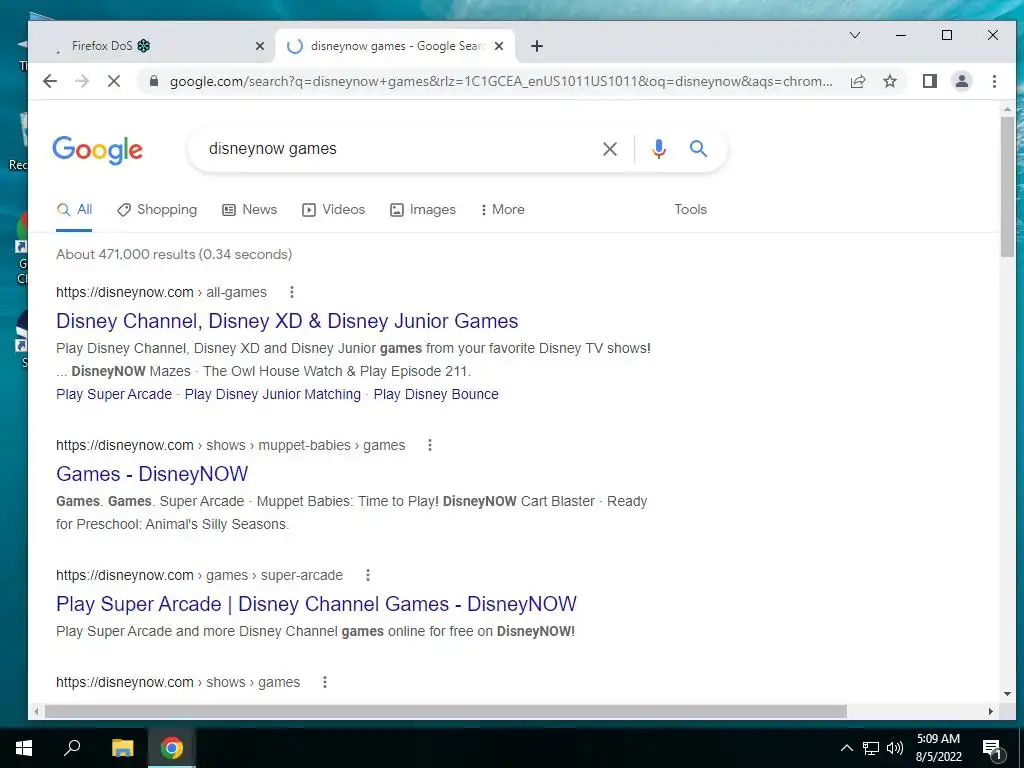This screenshot has height=768, width=1024.
Task: Open the network status tray icon
Action: [871, 748]
